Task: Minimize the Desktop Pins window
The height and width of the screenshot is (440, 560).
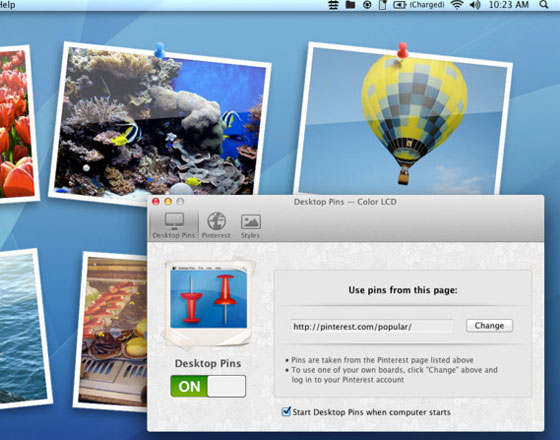Action: click(168, 201)
